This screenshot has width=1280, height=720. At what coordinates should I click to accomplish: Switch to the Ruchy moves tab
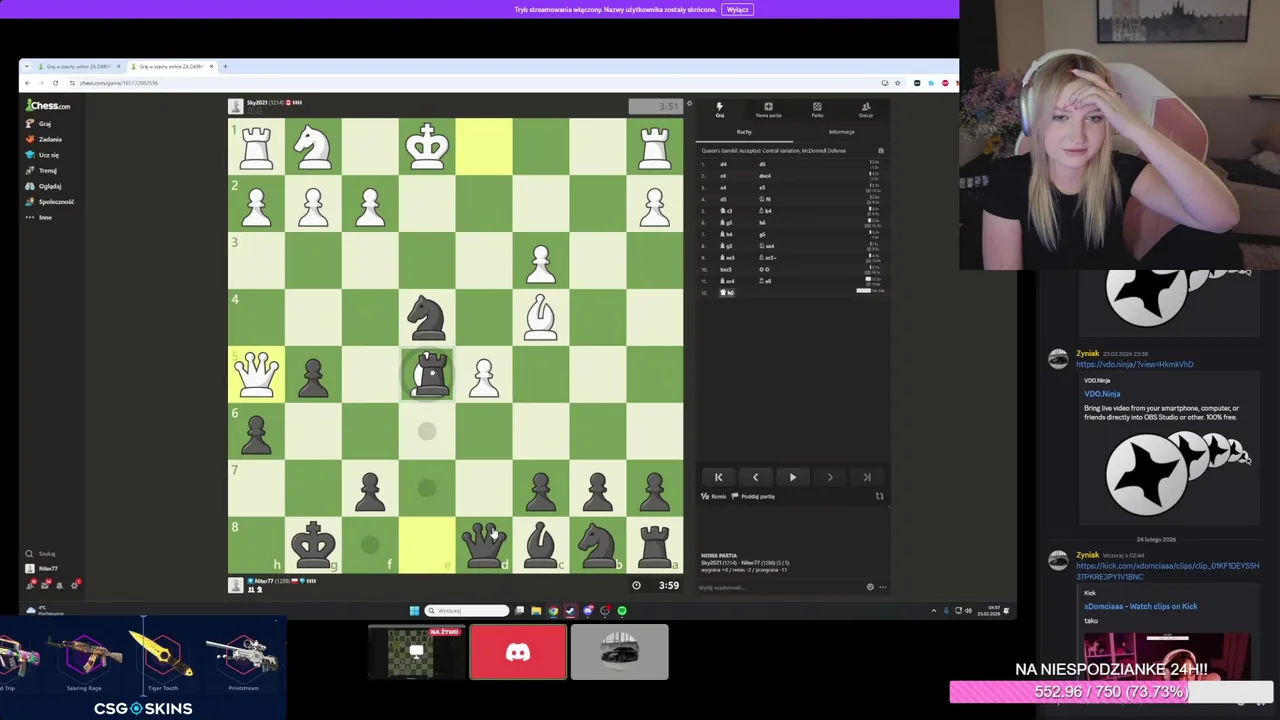point(744,132)
